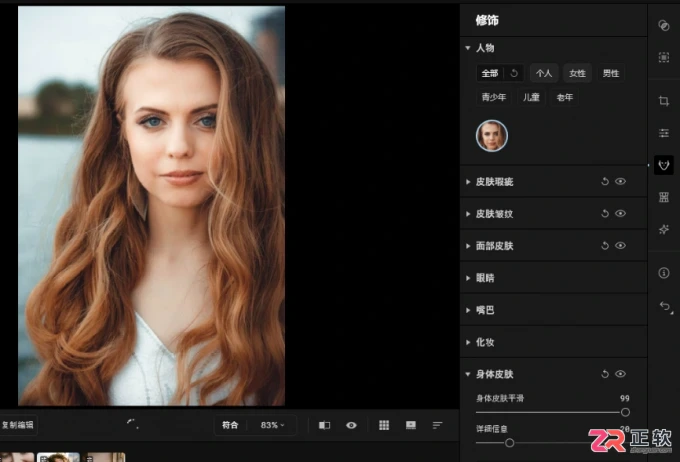Reset 皮肤皱纹 adjustments
This screenshot has height=462, width=680.
coord(605,213)
